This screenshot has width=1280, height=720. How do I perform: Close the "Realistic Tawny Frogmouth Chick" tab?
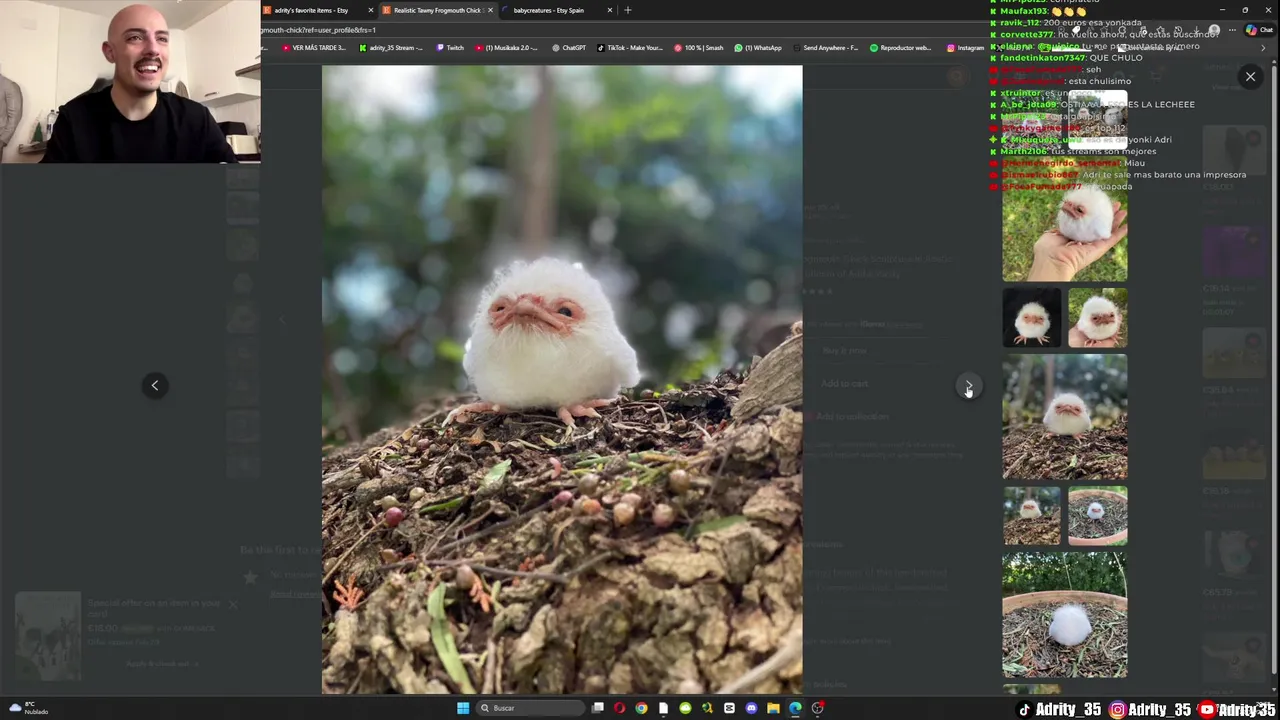click(x=490, y=10)
